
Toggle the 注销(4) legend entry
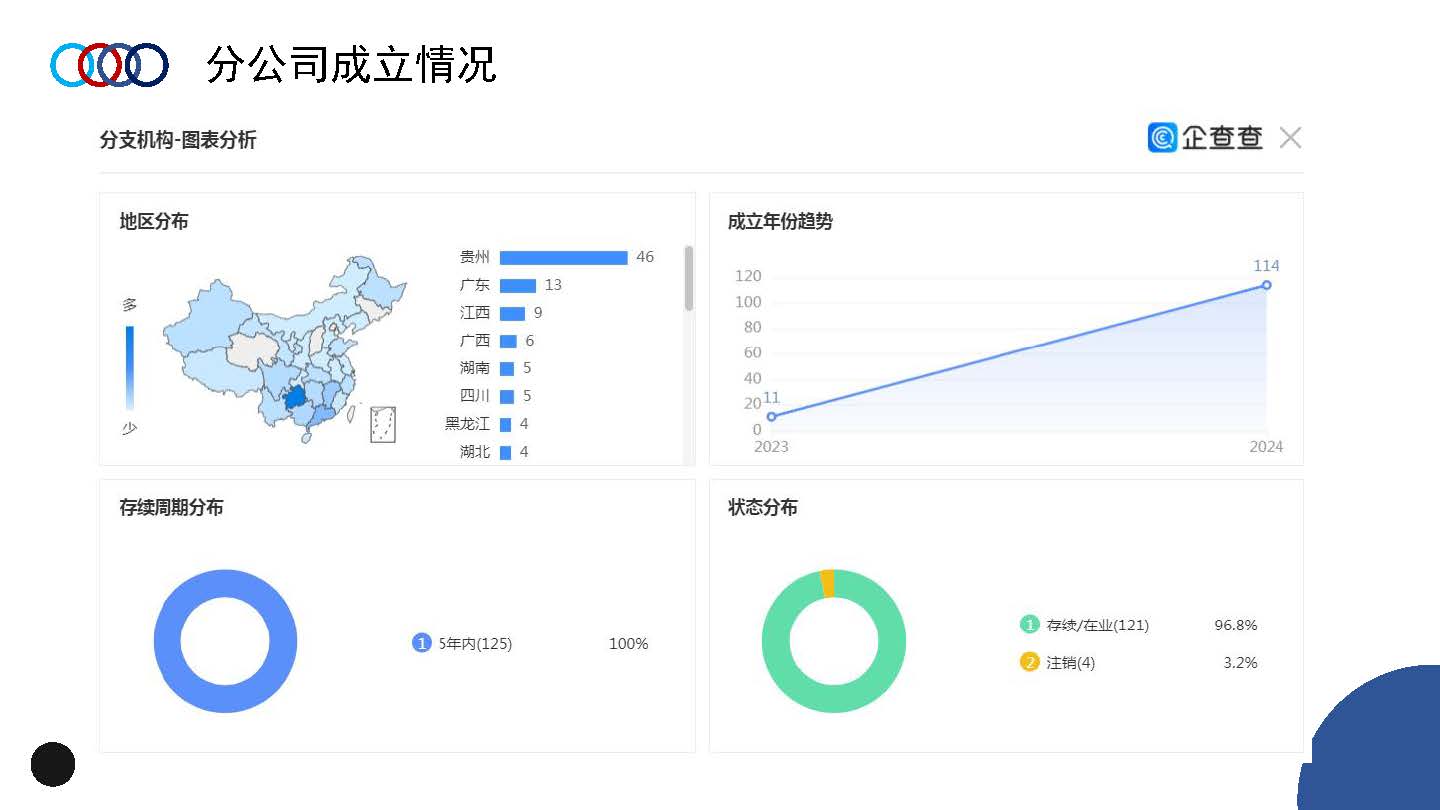point(1058,662)
